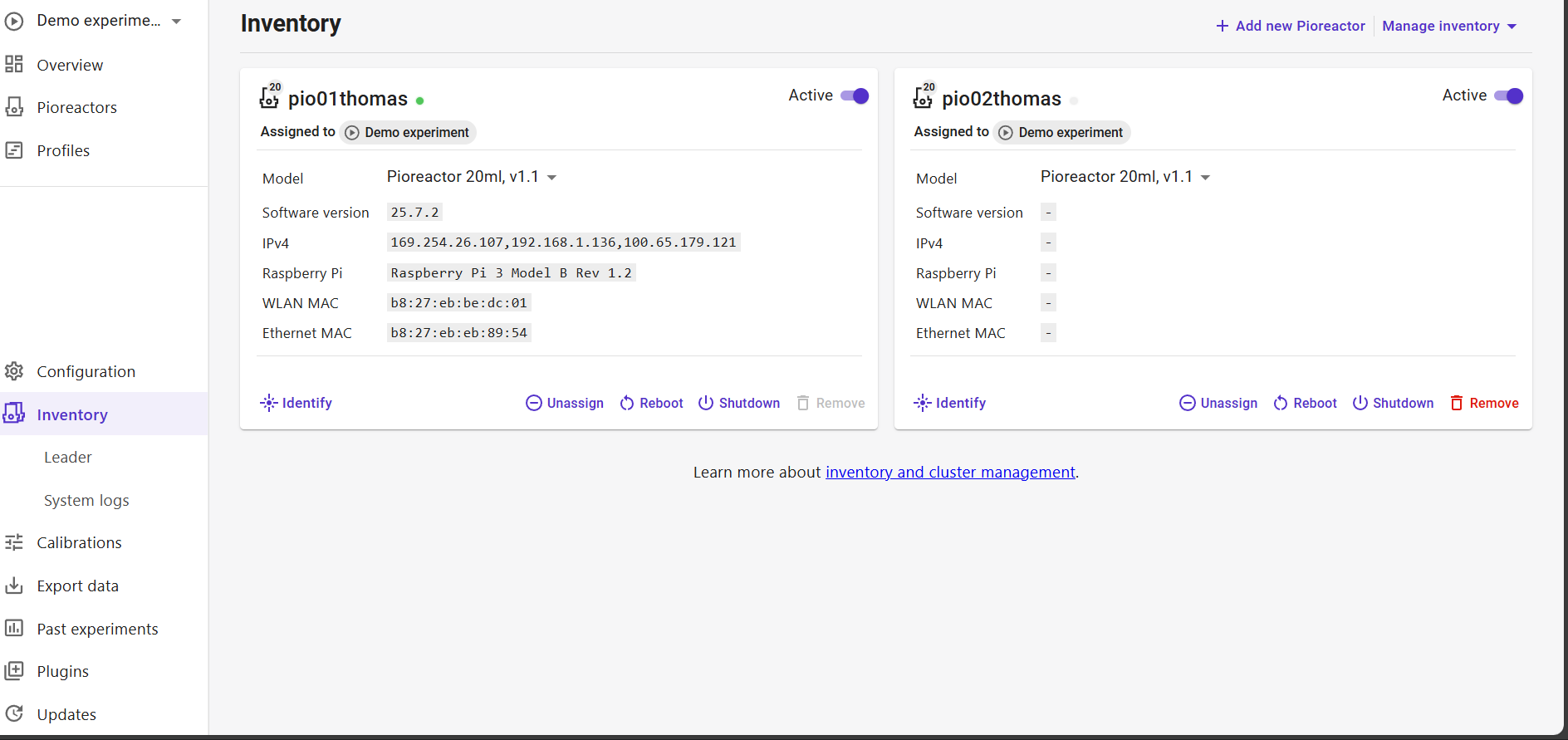Open the Calibrations page from sidebar
The width and height of the screenshot is (1568, 740).
coord(79,542)
